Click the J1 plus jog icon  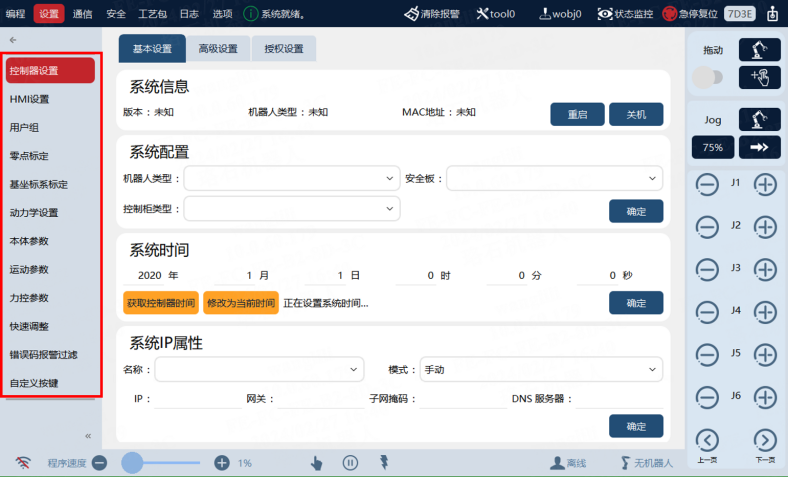765,185
